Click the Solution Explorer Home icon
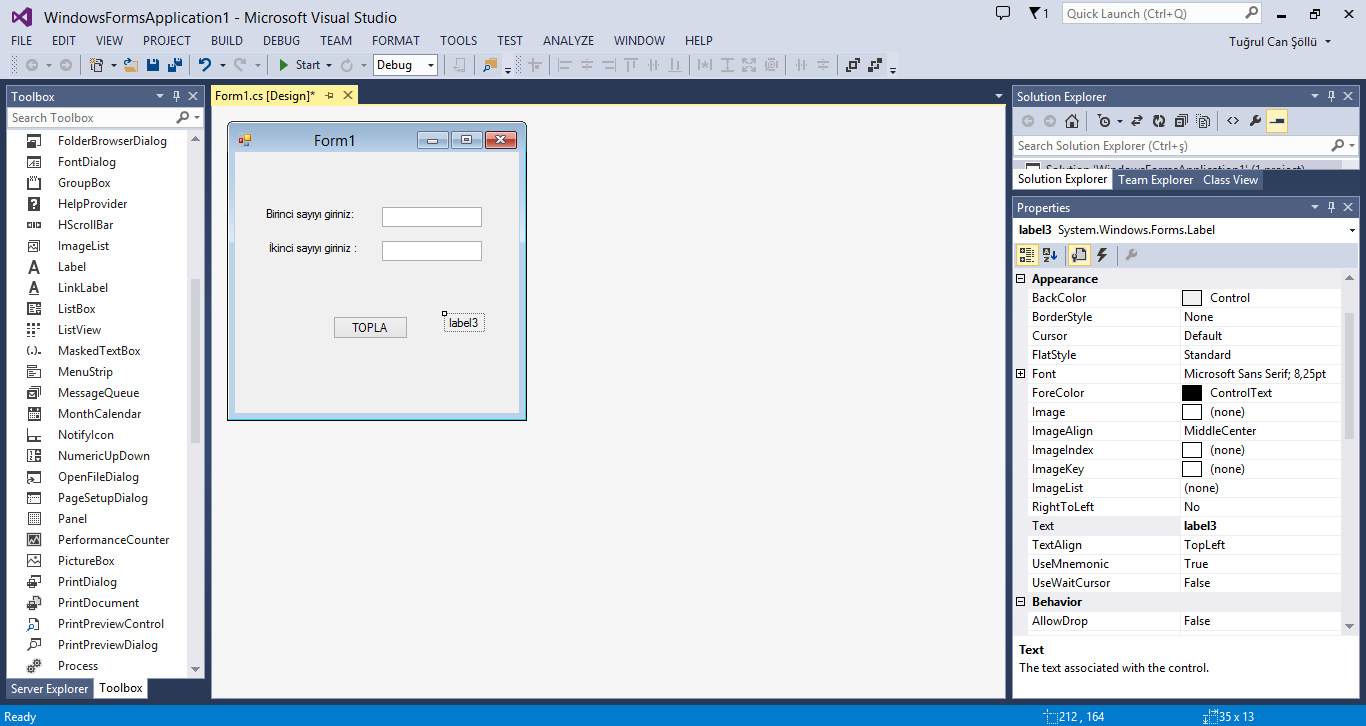The image size is (1366, 726). [x=1072, y=121]
